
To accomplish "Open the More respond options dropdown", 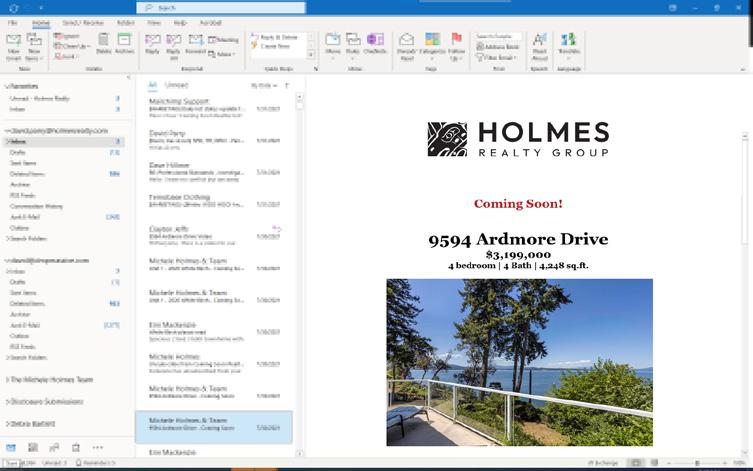I will click(222, 54).
